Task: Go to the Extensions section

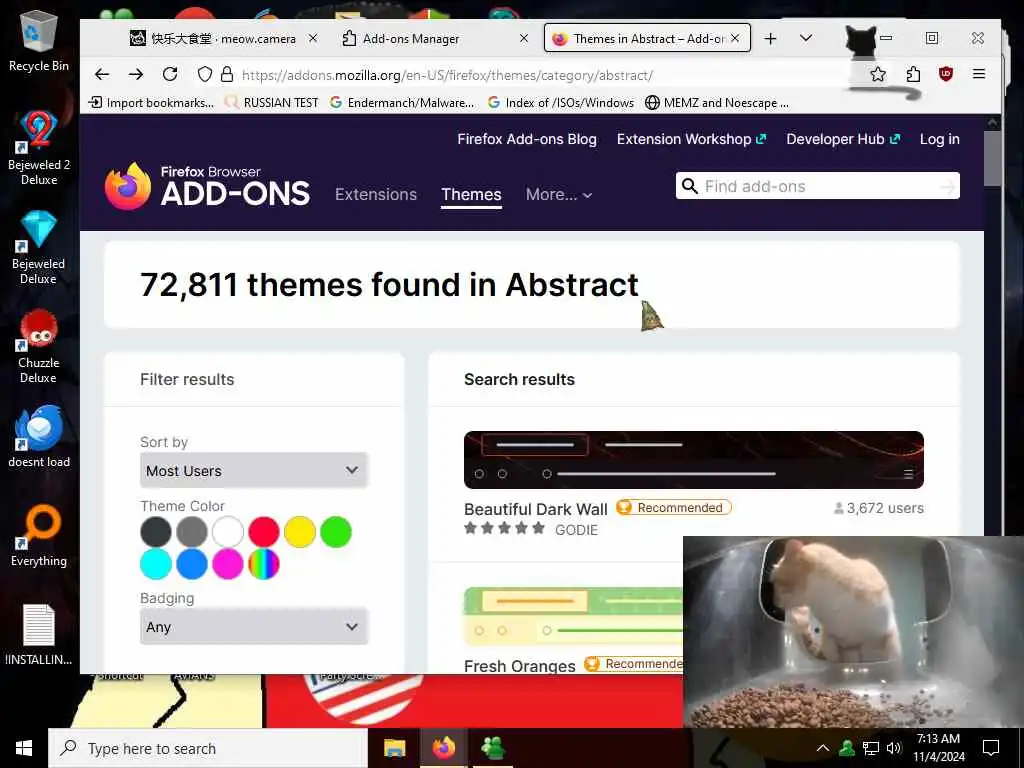Action: coord(376,195)
